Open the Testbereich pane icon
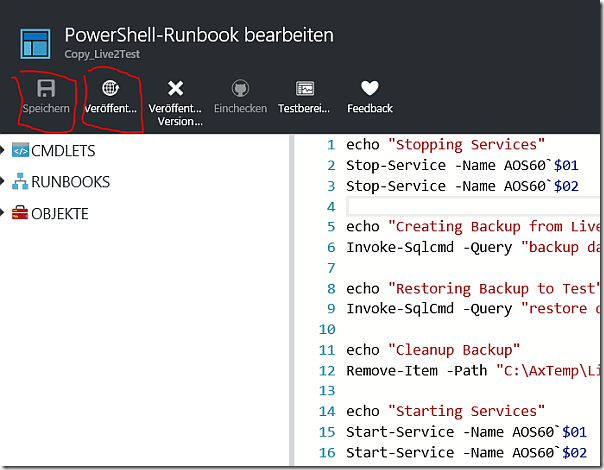The height and width of the screenshot is (470, 604). 305,88
